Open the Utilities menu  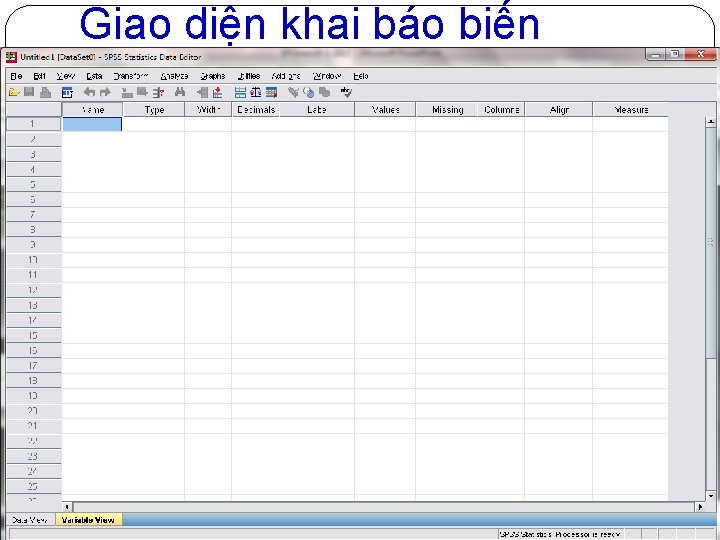(249, 76)
